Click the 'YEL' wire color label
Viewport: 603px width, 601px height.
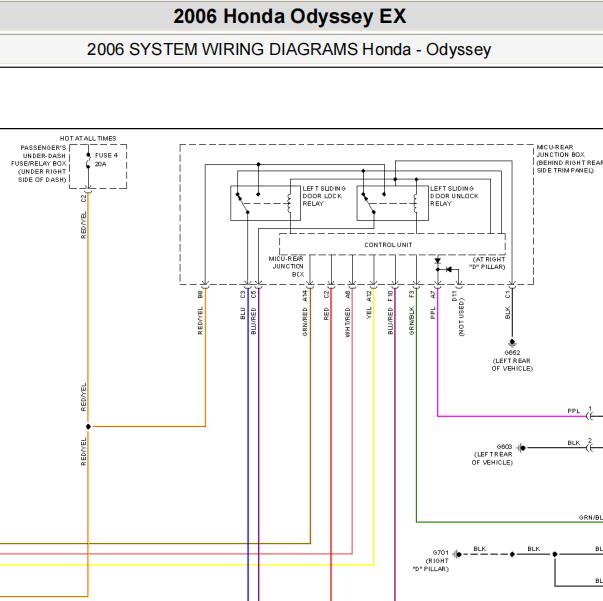[x=369, y=313]
